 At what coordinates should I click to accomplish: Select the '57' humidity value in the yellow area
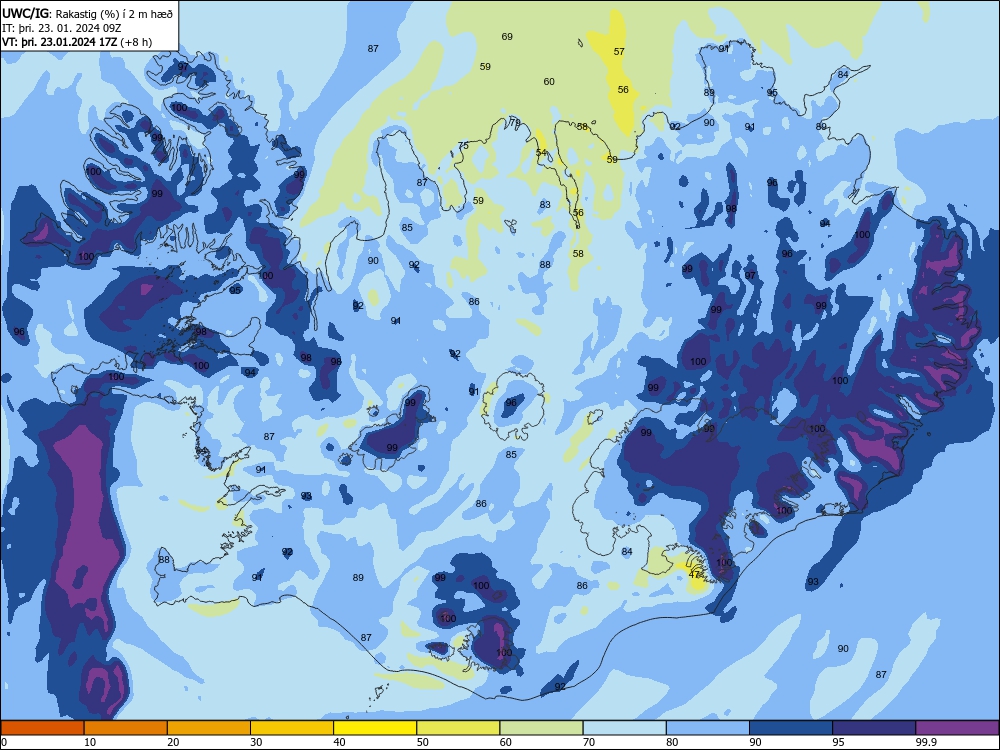(619, 52)
